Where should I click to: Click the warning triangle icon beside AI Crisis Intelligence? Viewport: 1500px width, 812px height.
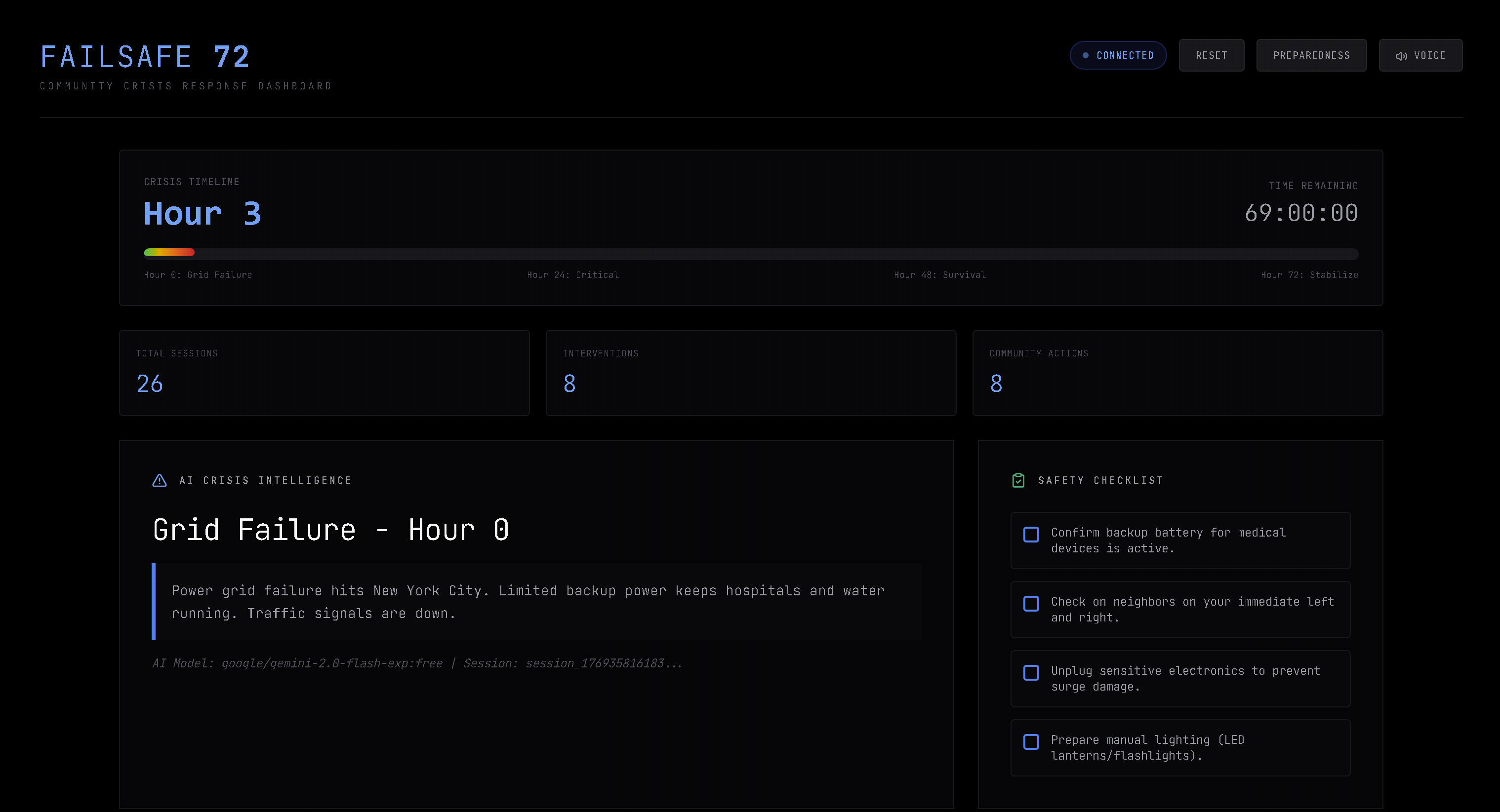(x=160, y=480)
